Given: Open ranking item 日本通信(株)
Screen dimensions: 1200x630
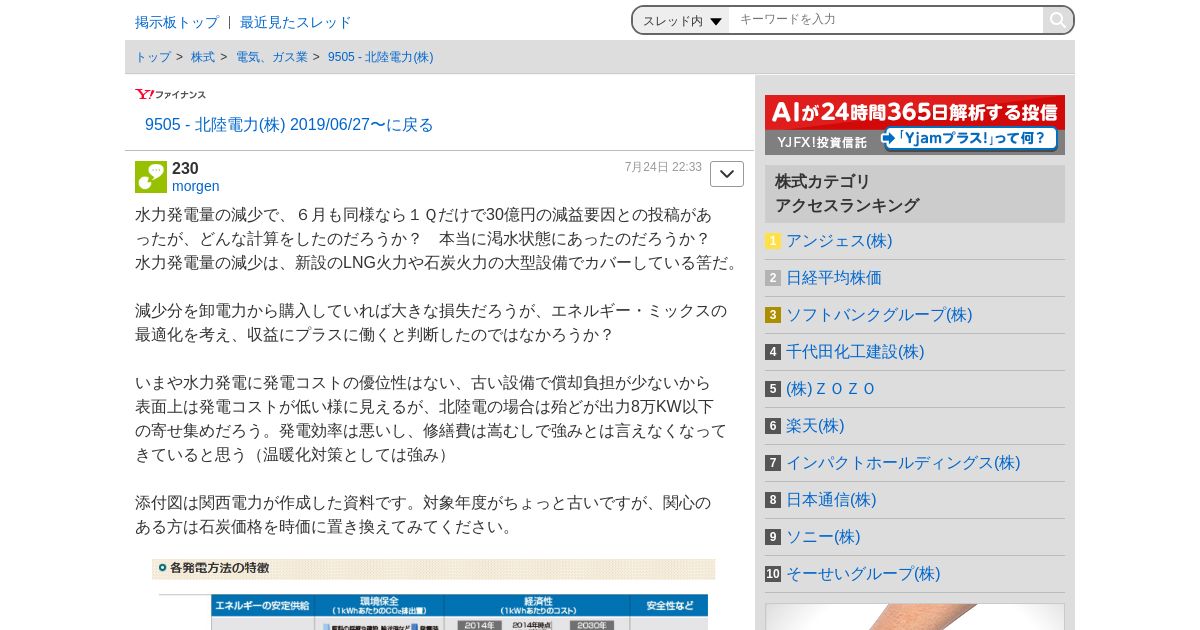Looking at the screenshot, I should tap(831, 500).
